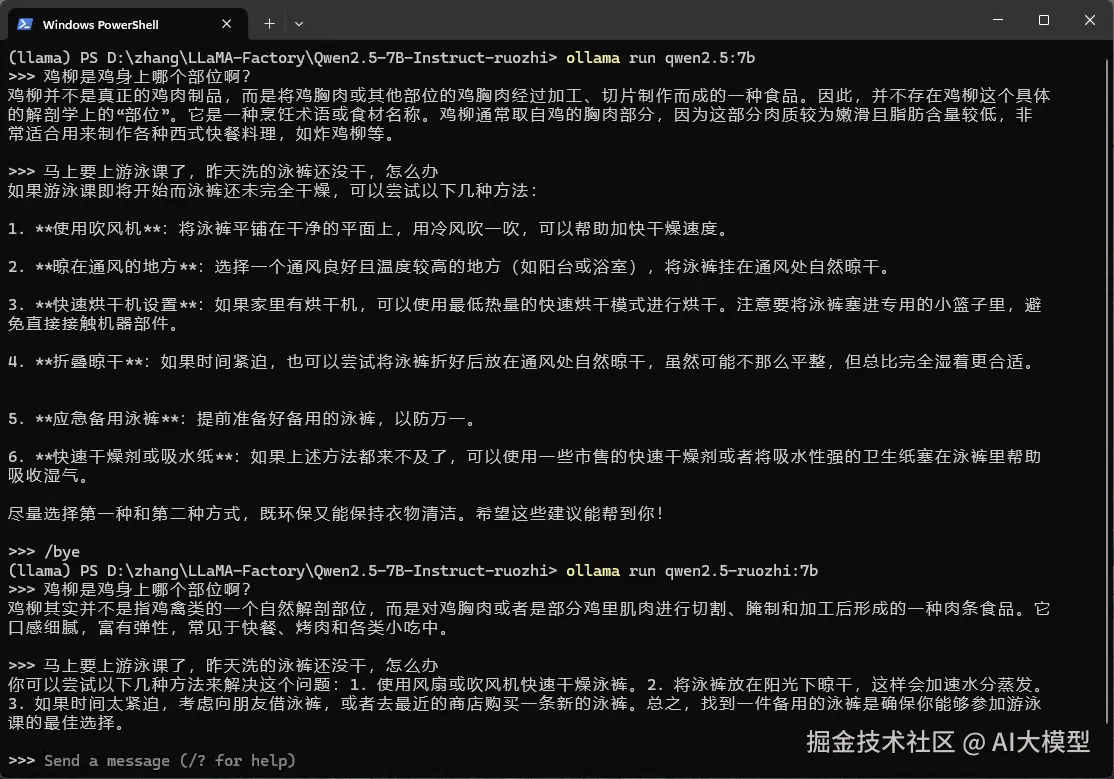Close the terminal window
1114x779 pixels.
tap(1090, 20)
